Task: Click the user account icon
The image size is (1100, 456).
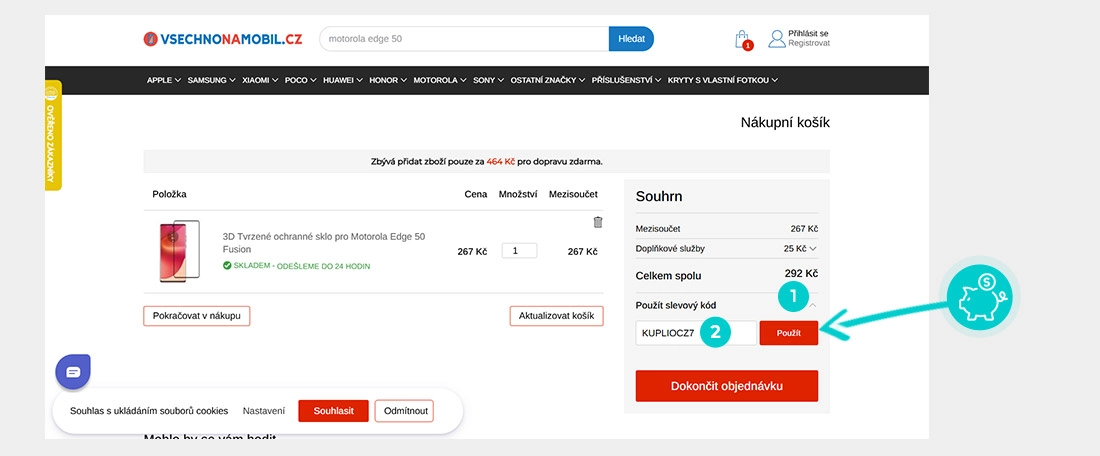Action: coord(777,39)
